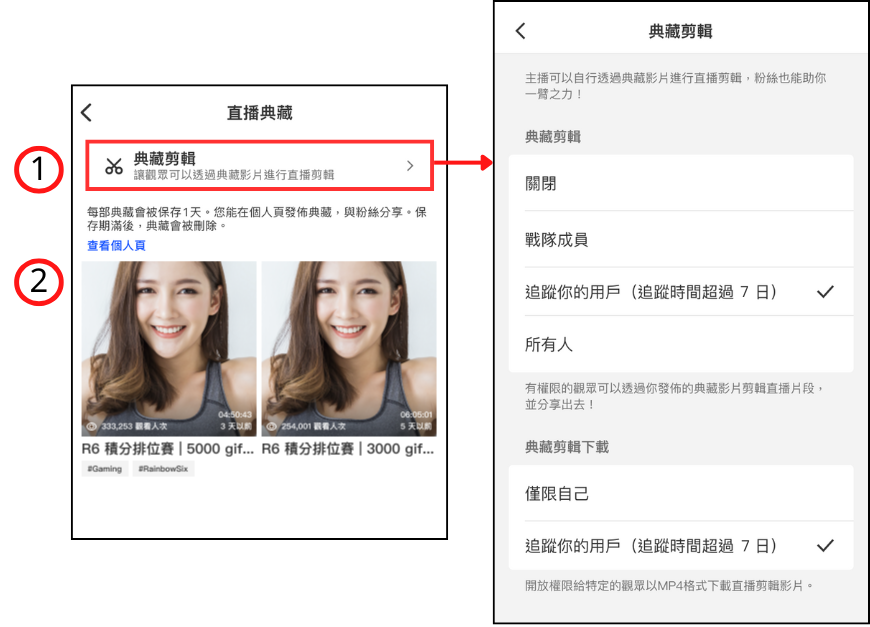Open the 查看個人頁 link
870x627 pixels.
(x=116, y=246)
